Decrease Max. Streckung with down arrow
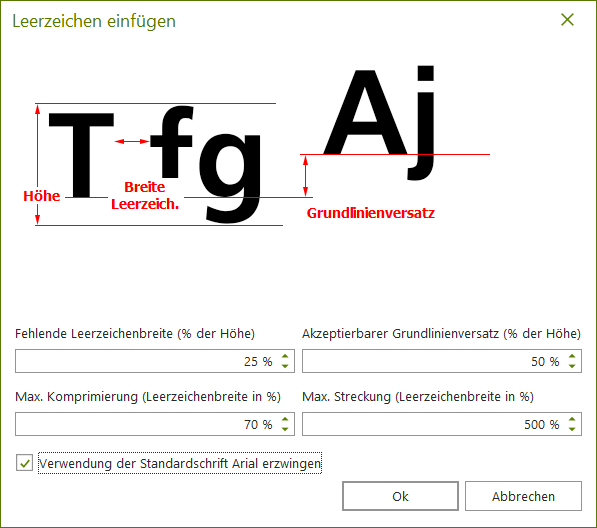 click(572, 429)
